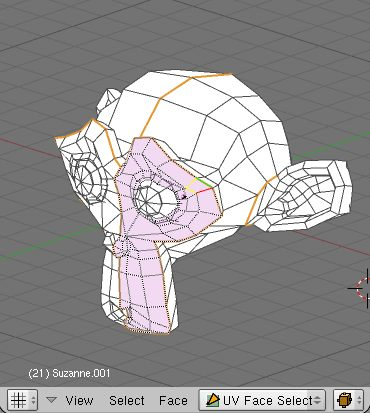Click the solid cube draw type icon
370x413 pixels.
(344, 400)
